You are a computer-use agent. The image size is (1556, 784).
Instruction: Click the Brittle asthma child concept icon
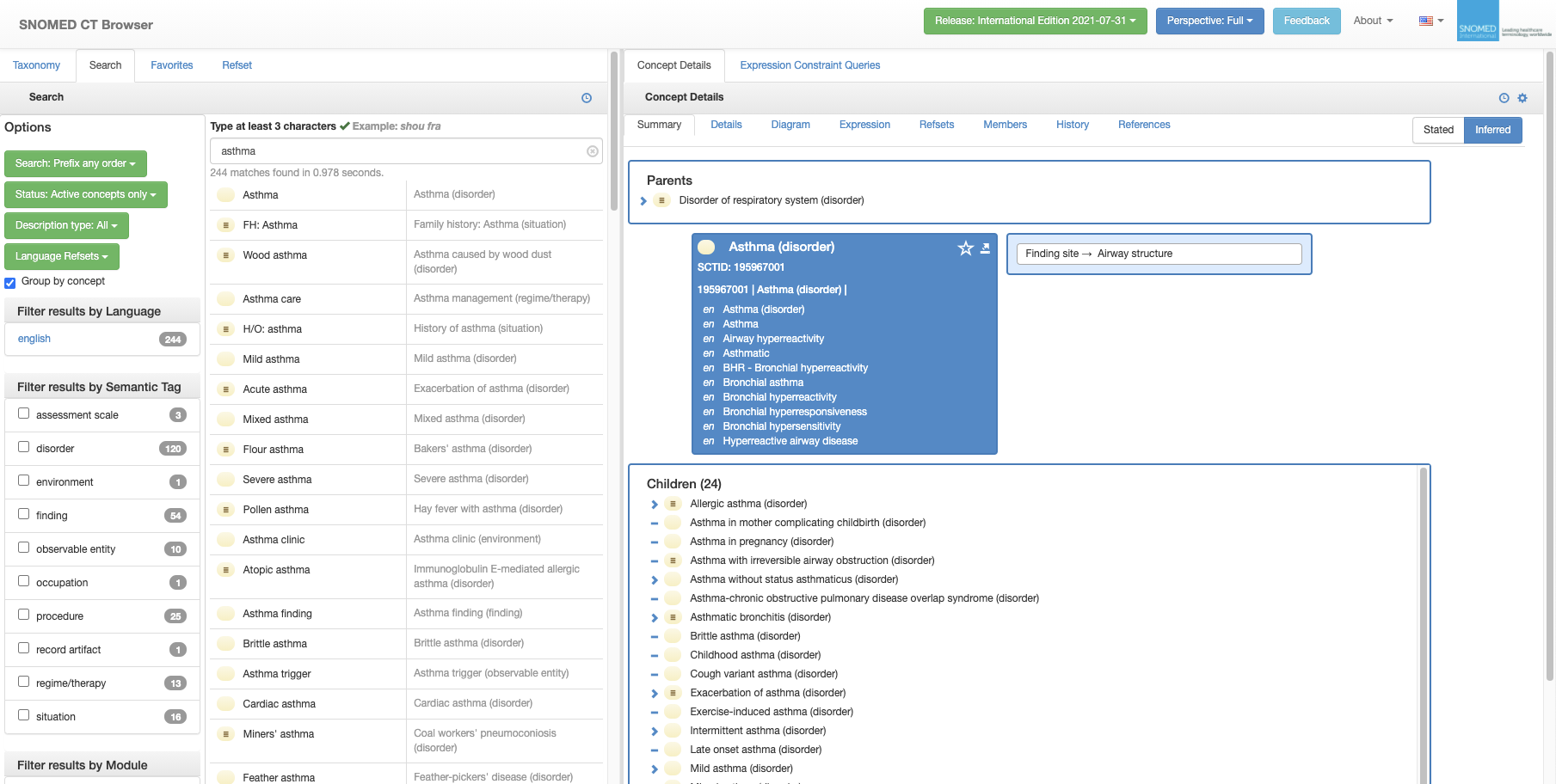click(673, 636)
